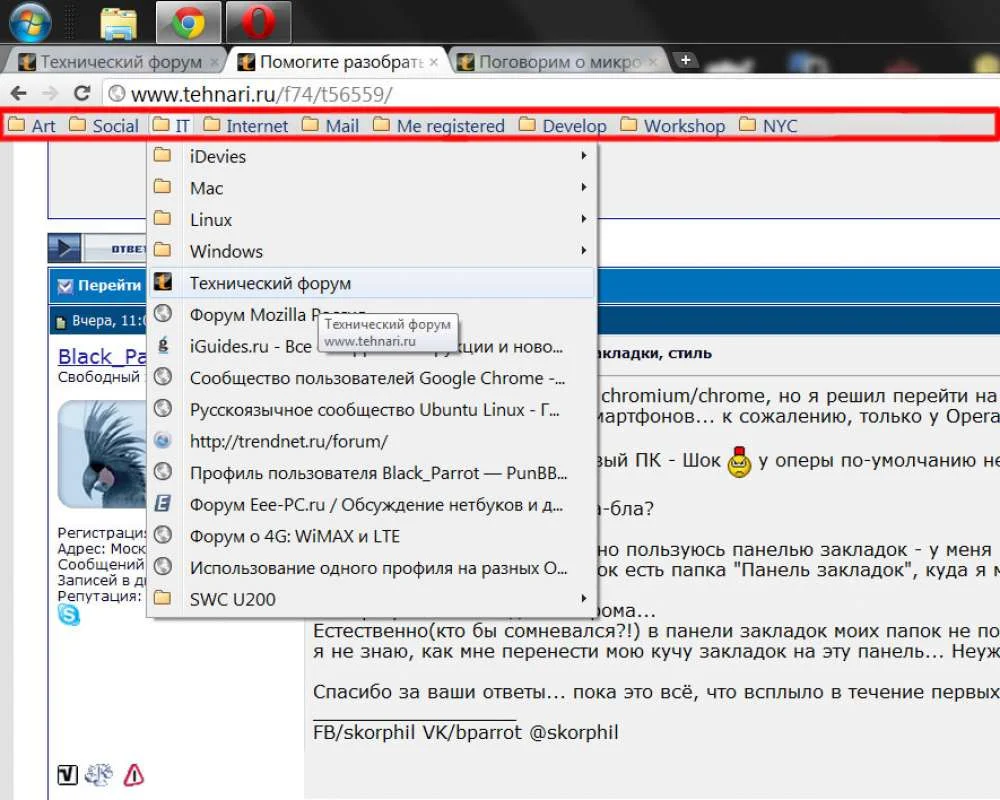Viewport: 1000px width, 800px height.
Task: Click the Skype contact icon
Action: [69, 615]
